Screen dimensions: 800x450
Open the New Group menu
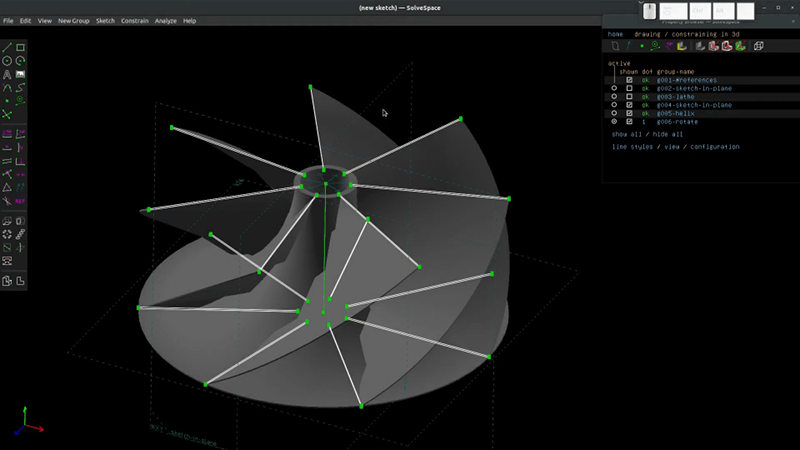click(x=72, y=21)
